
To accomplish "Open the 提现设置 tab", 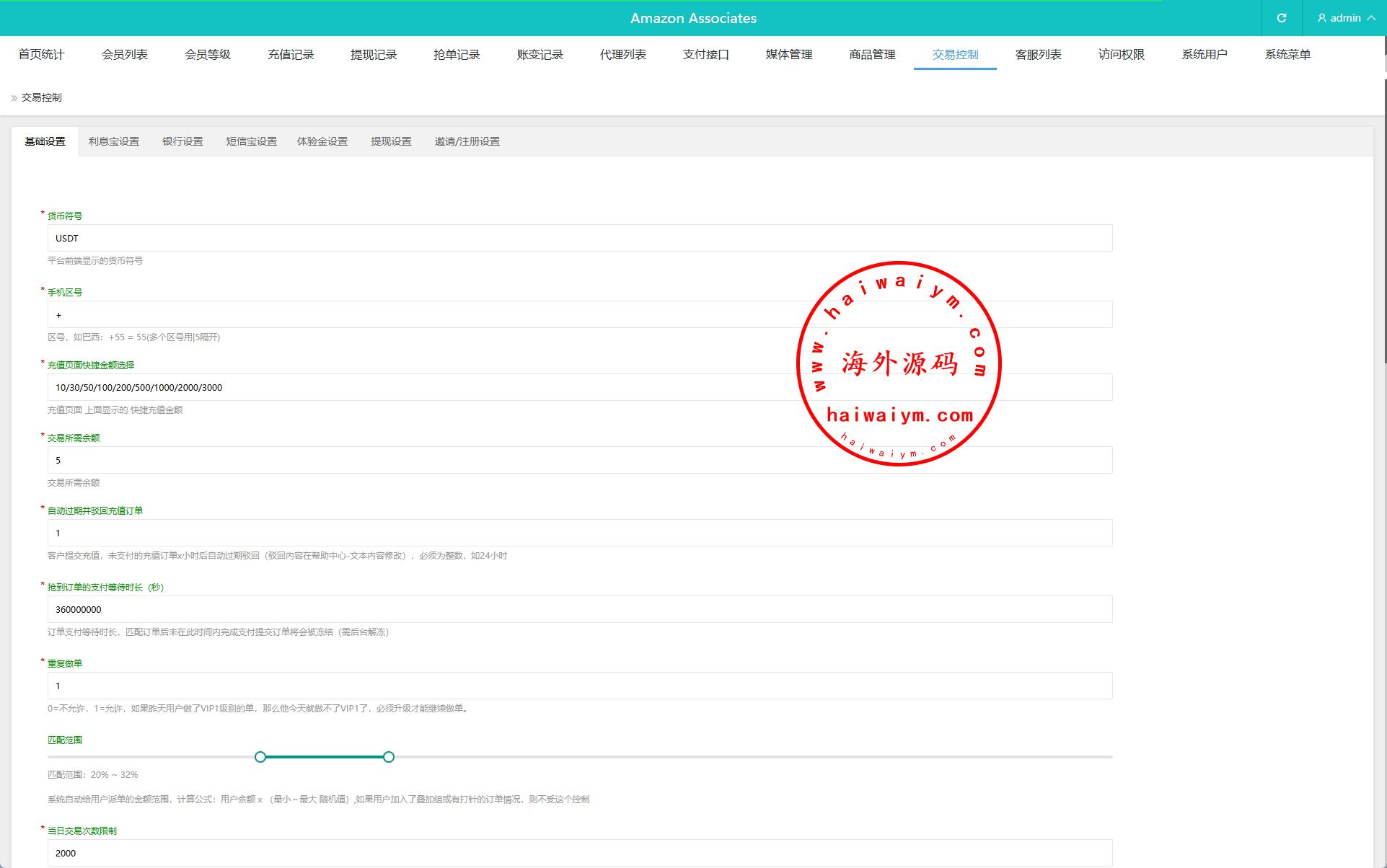I will pos(391,141).
